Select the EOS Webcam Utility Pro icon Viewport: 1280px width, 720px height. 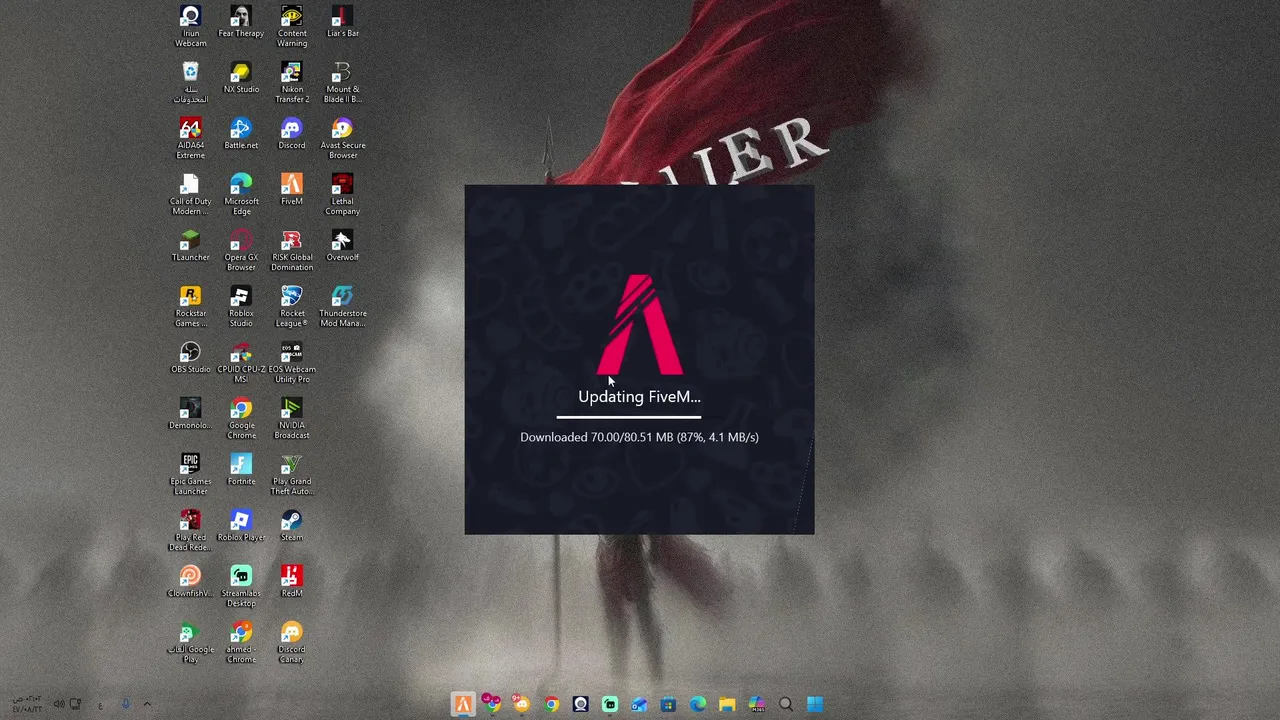tap(292, 362)
